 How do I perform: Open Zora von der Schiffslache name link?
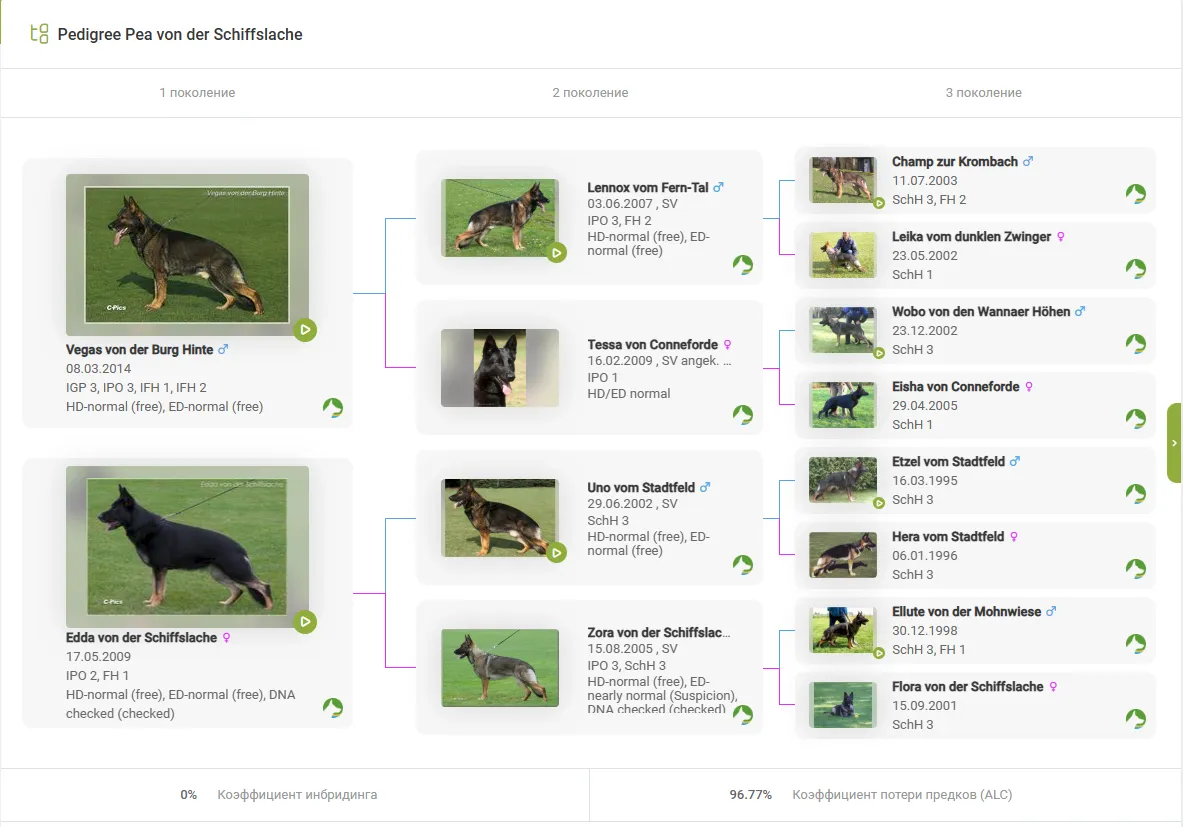tap(658, 633)
